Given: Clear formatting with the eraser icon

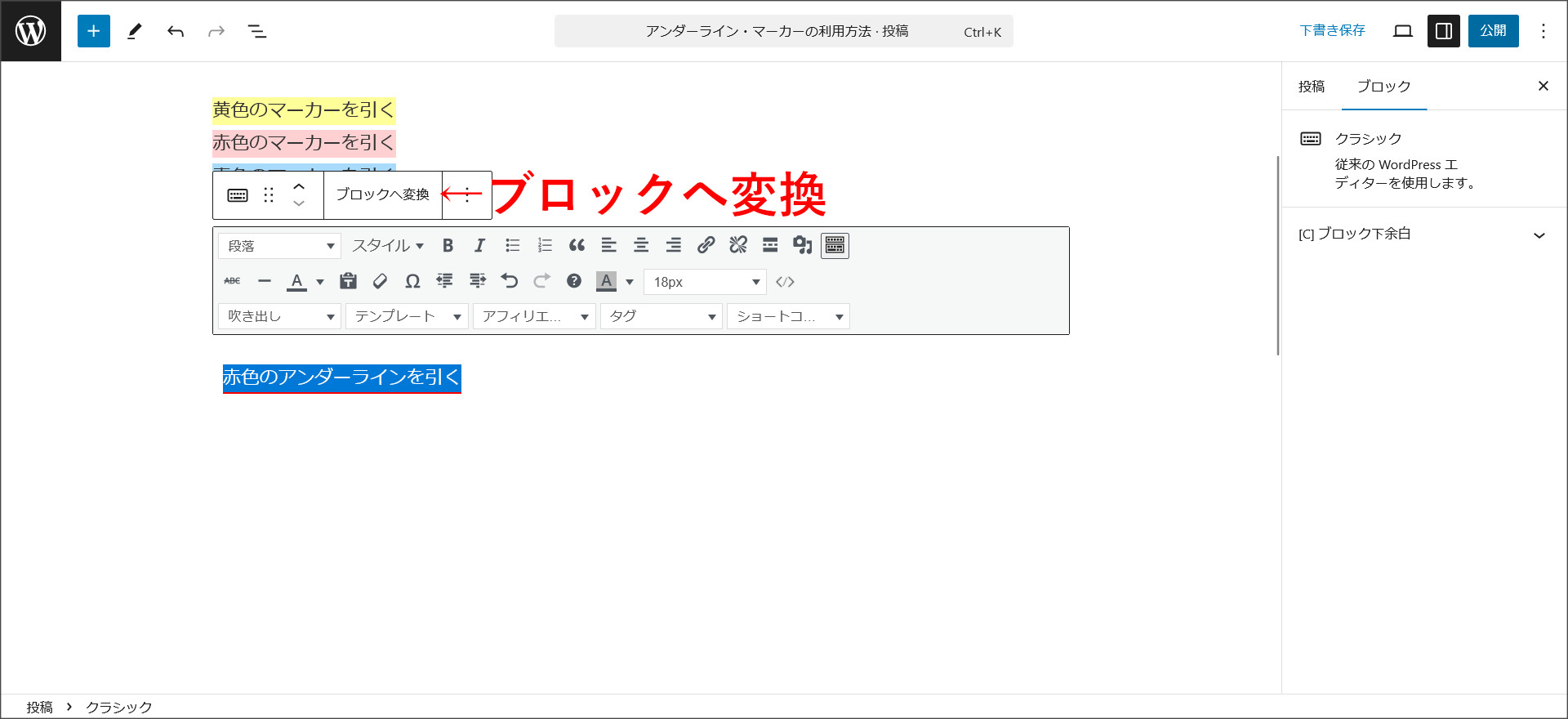Looking at the screenshot, I should click(x=381, y=282).
